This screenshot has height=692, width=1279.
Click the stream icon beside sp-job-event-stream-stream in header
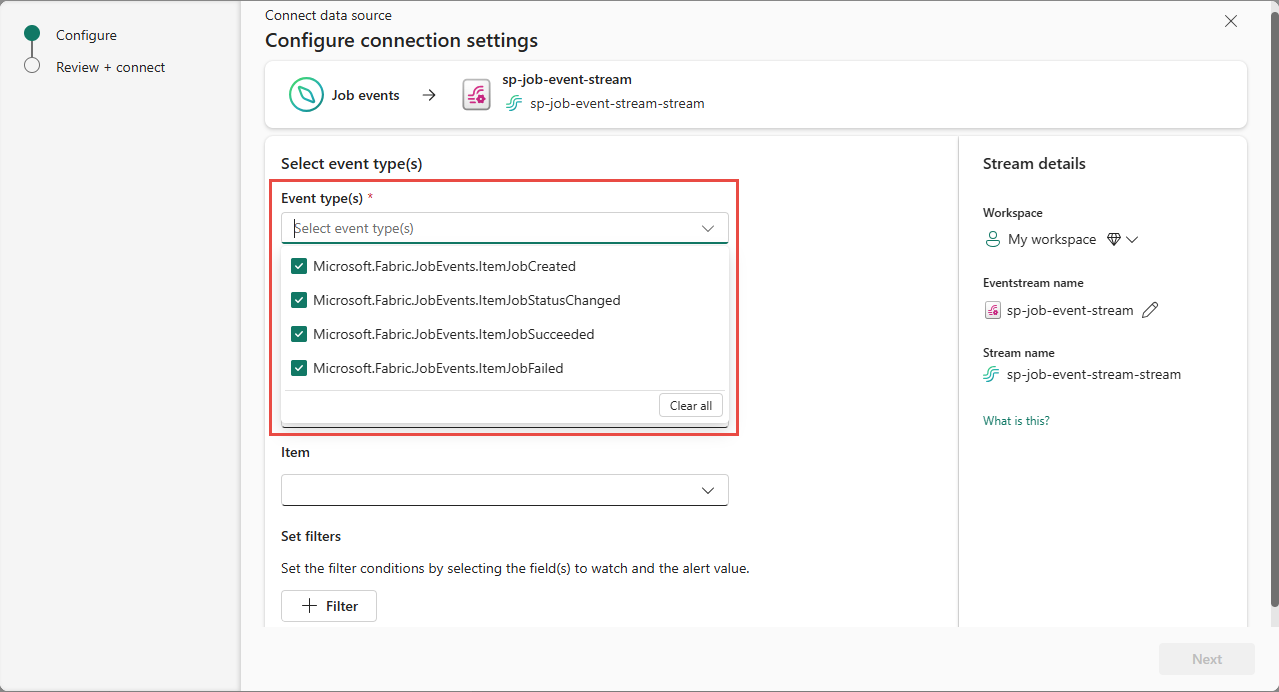pos(514,104)
